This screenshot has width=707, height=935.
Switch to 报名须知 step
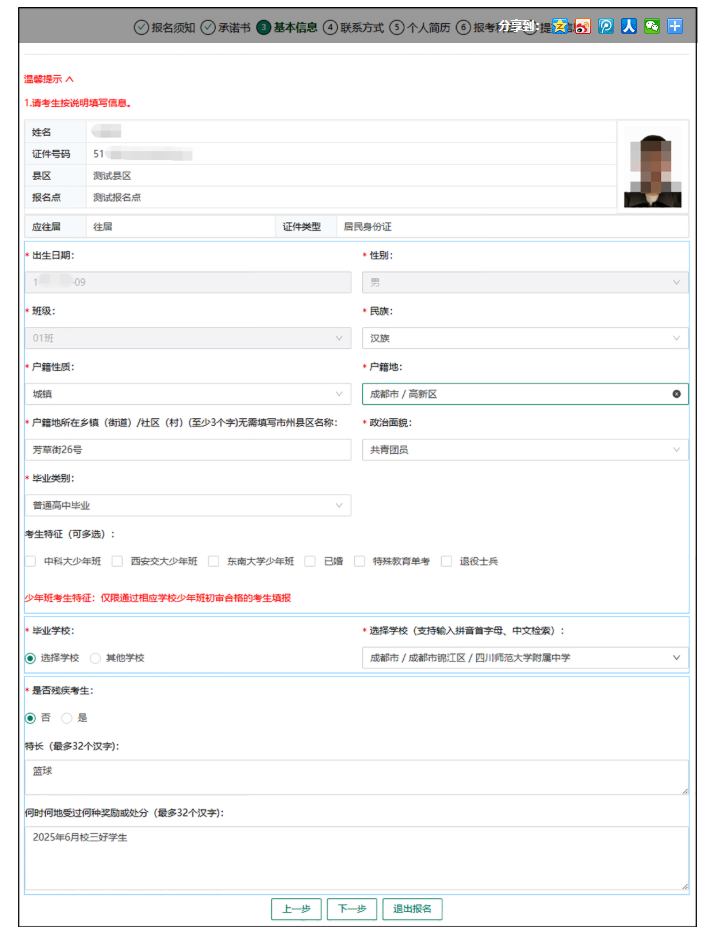click(x=165, y=27)
